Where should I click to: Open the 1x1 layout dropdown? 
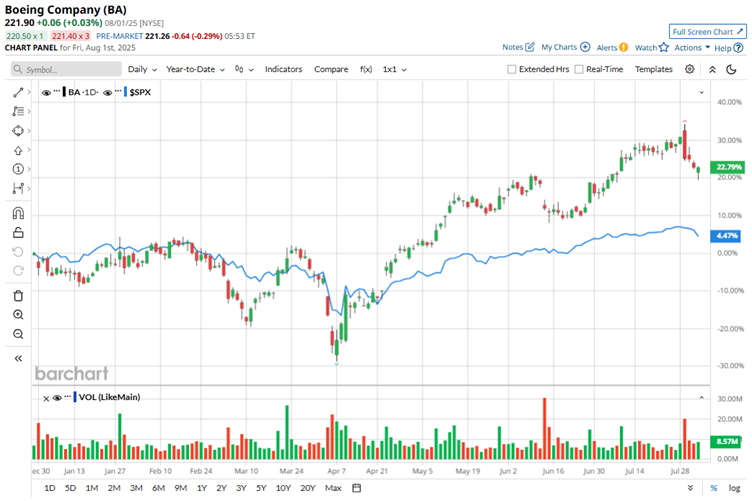pyautogui.click(x=394, y=70)
